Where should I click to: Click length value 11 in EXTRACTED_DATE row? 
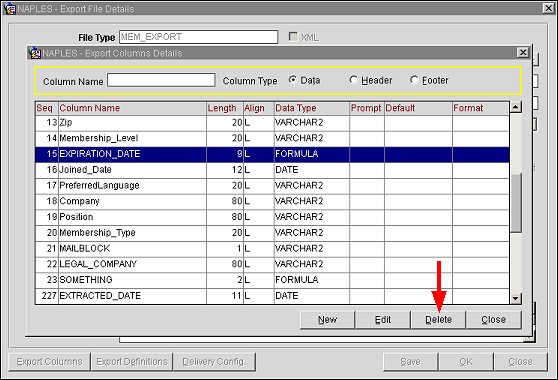[237, 296]
